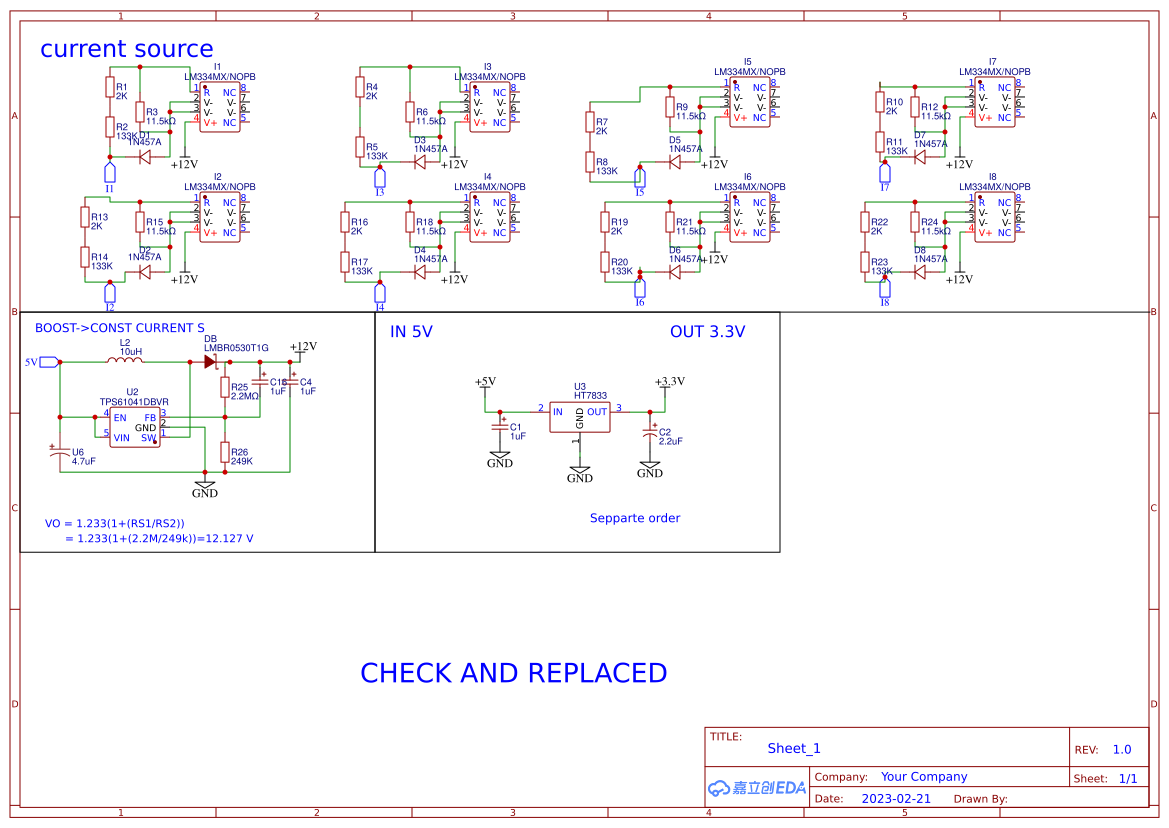
Task: Select resistor R25 2.2MΩ symbol
Action: (x=222, y=385)
